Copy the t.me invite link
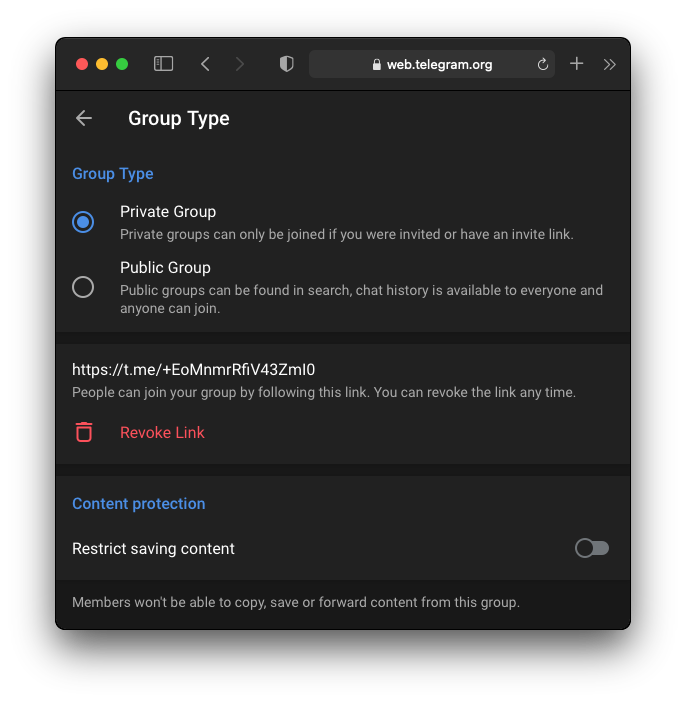This screenshot has width=686, height=703. click(194, 370)
